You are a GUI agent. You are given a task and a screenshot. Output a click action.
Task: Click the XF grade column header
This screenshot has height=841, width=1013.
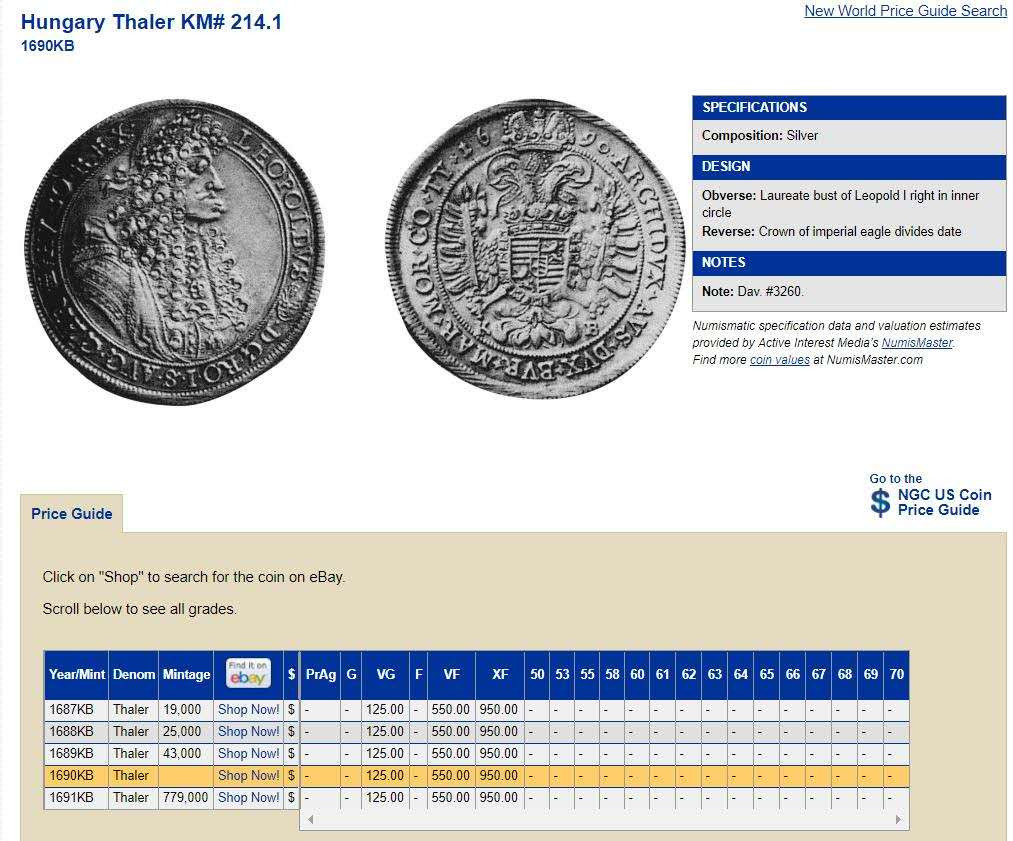tap(500, 674)
